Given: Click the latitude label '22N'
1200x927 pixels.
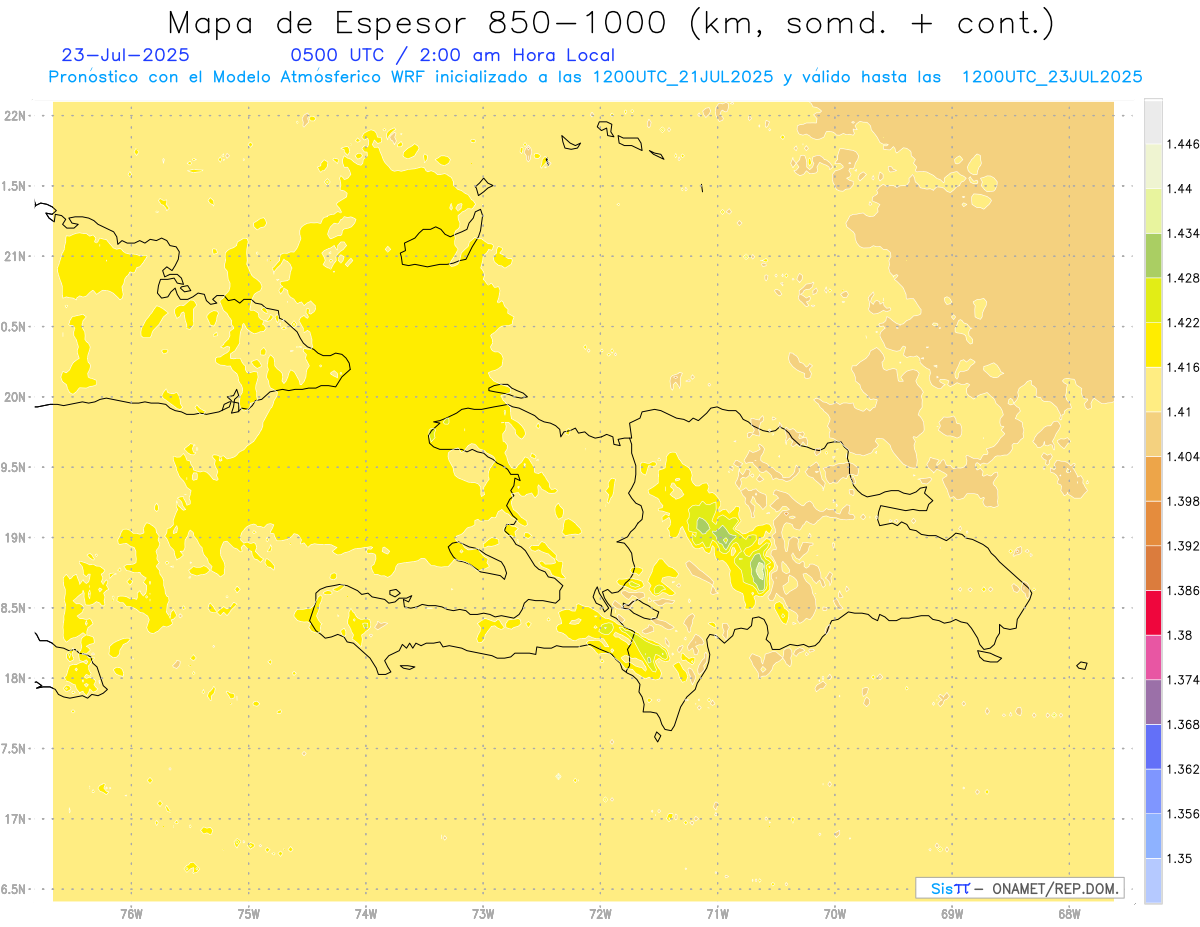Looking at the screenshot, I should (15, 115).
